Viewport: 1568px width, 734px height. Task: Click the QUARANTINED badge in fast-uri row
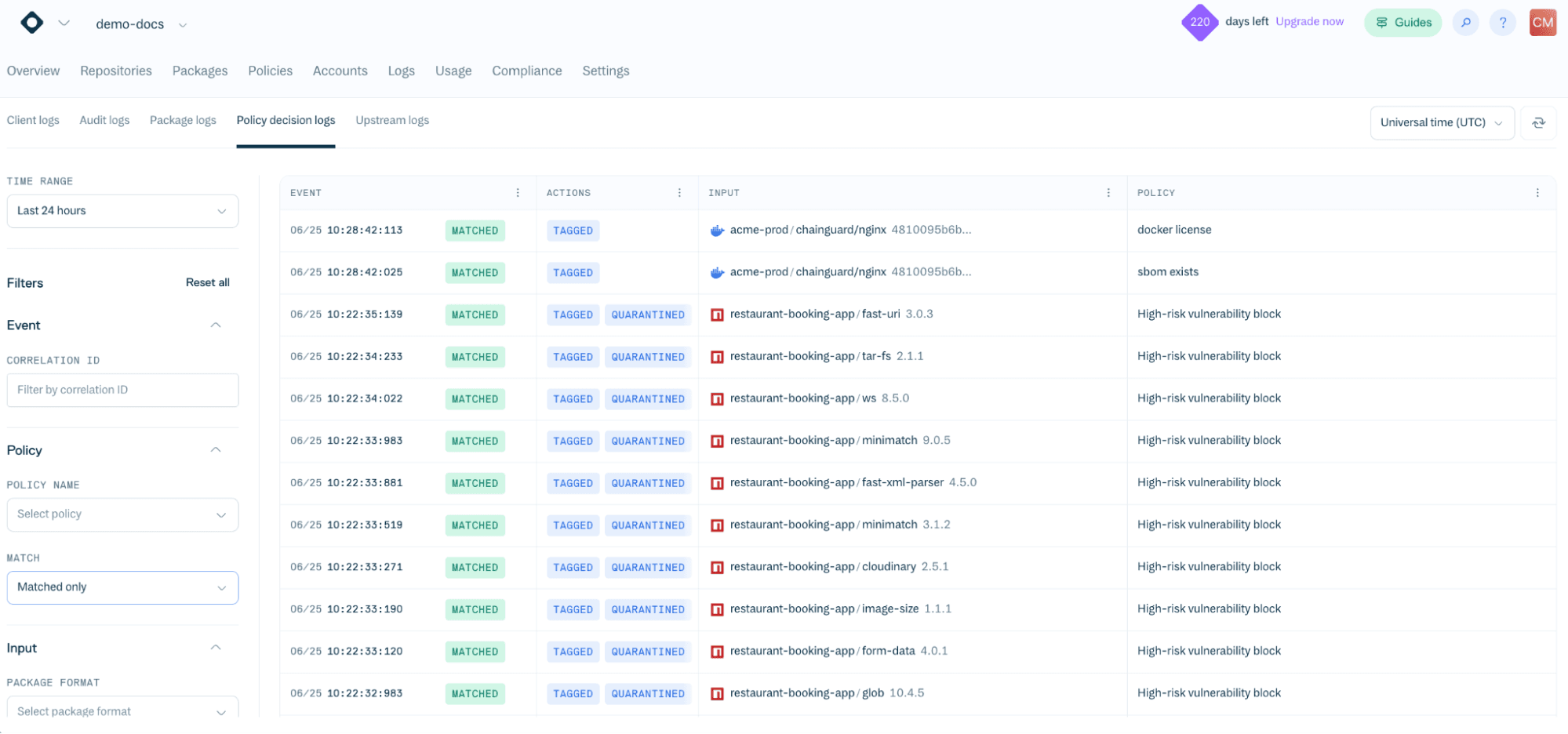point(648,314)
